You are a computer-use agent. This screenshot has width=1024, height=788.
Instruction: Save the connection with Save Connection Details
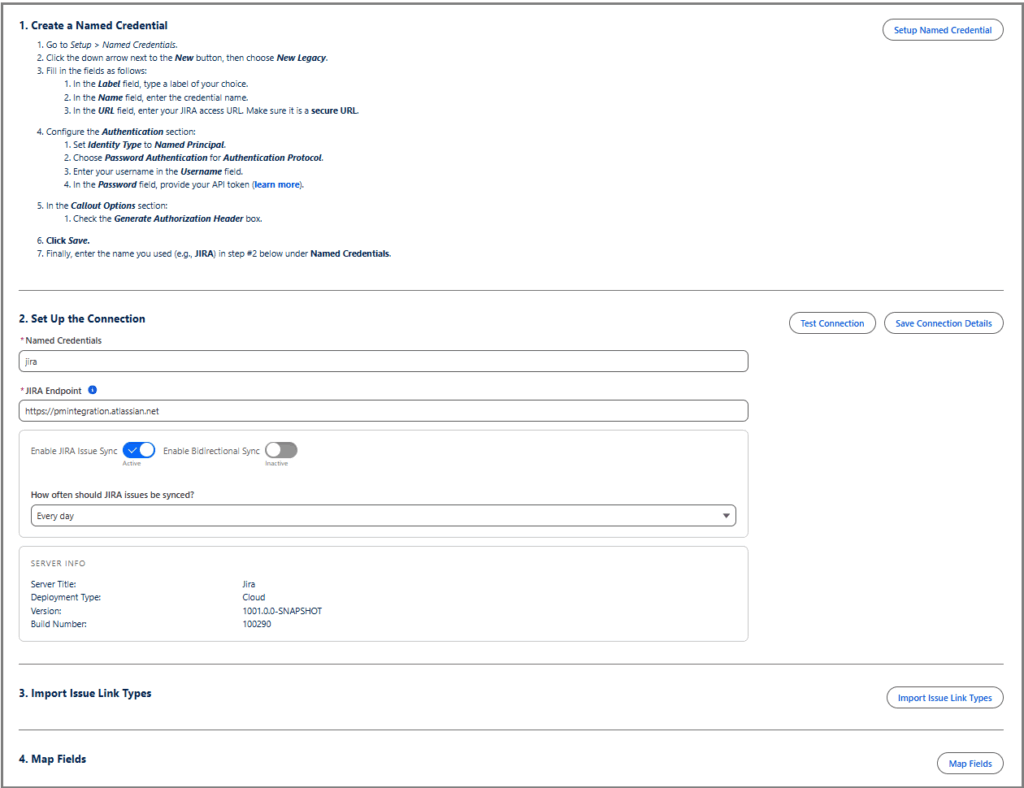point(943,323)
